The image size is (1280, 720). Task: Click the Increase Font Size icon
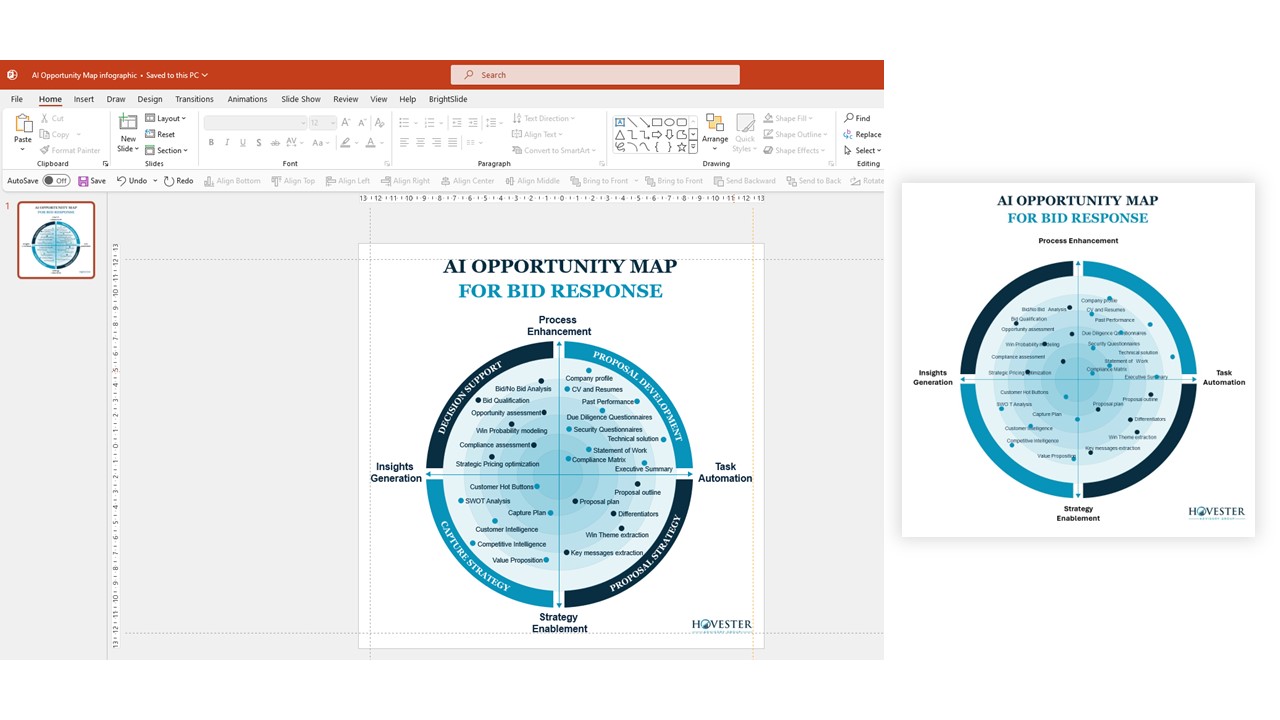click(x=346, y=122)
